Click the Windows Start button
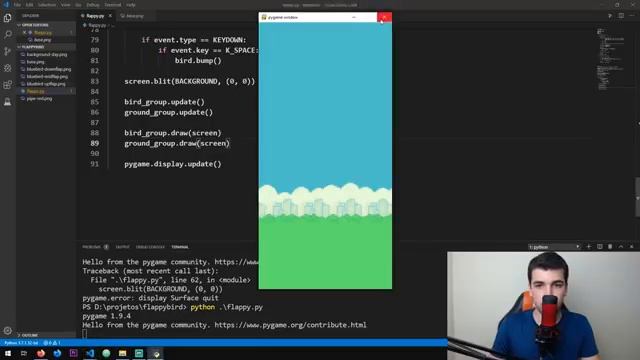Screen dimensions: 640x360 [x=8, y=353]
